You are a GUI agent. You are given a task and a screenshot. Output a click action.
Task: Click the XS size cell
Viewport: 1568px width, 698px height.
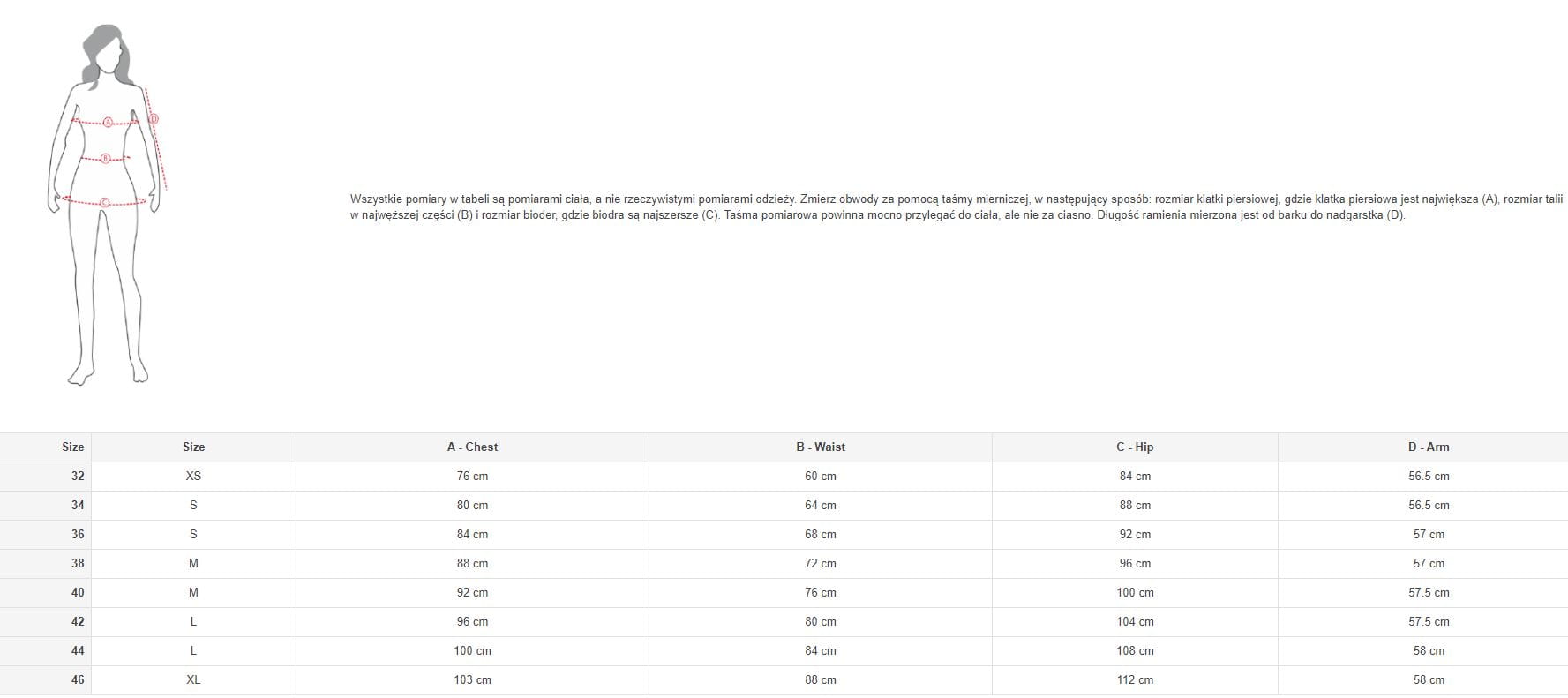193,477
